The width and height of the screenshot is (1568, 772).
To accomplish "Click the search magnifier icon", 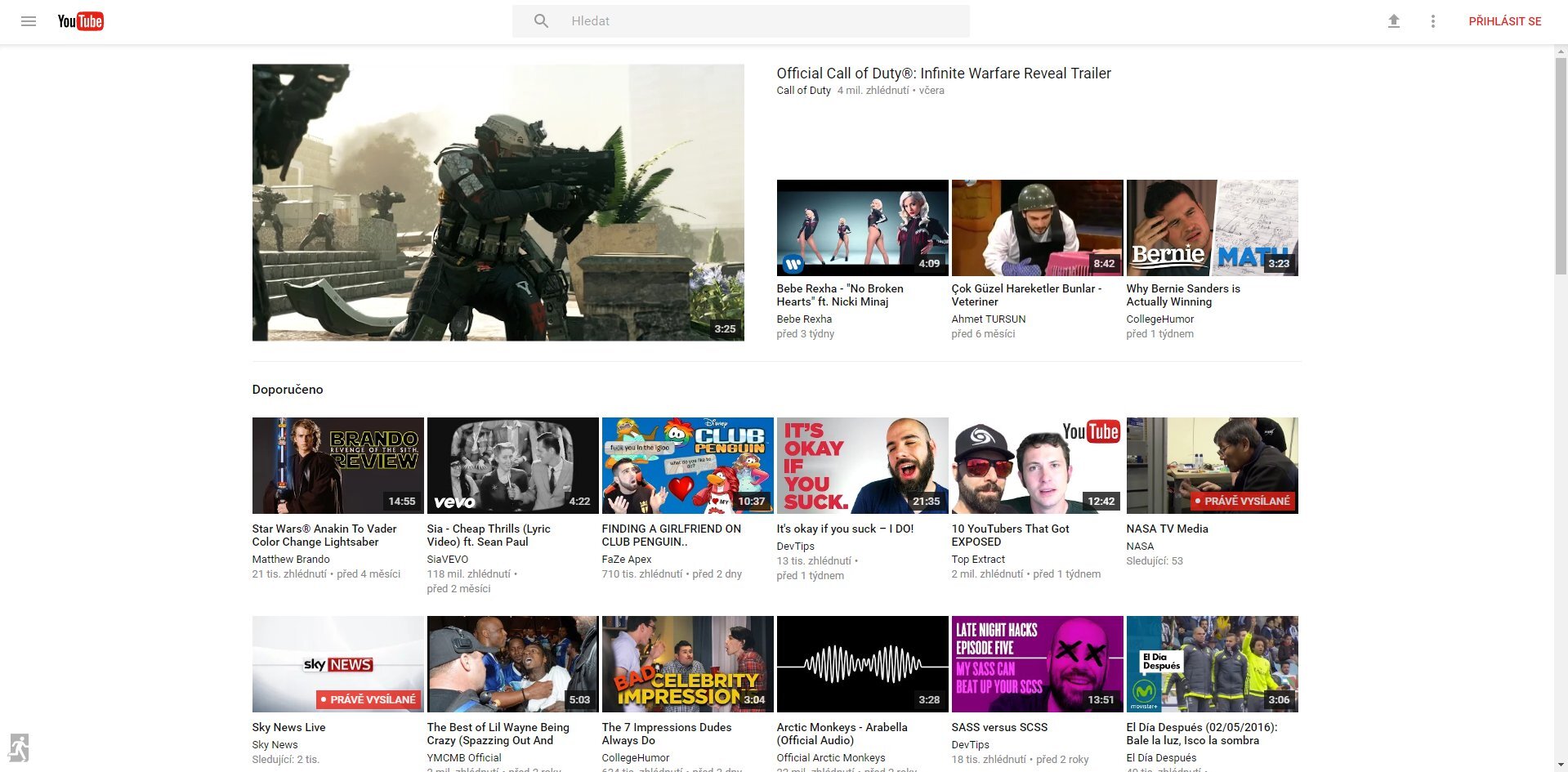I will 540,20.
